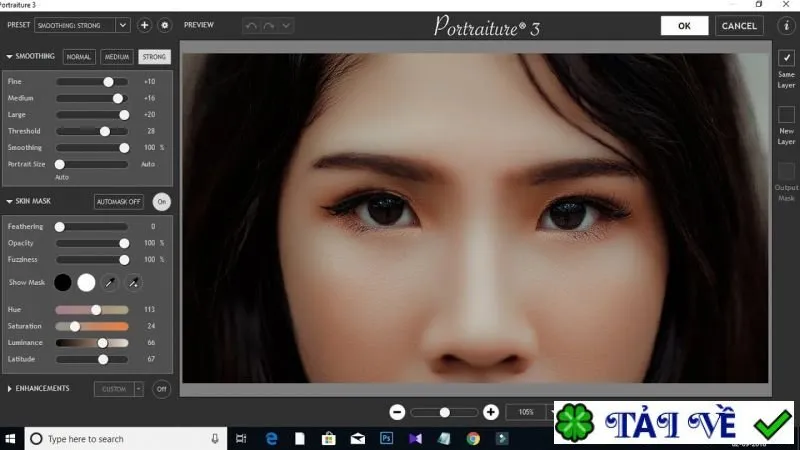
Task: Expand the Enhancements section
Action: click(9, 389)
